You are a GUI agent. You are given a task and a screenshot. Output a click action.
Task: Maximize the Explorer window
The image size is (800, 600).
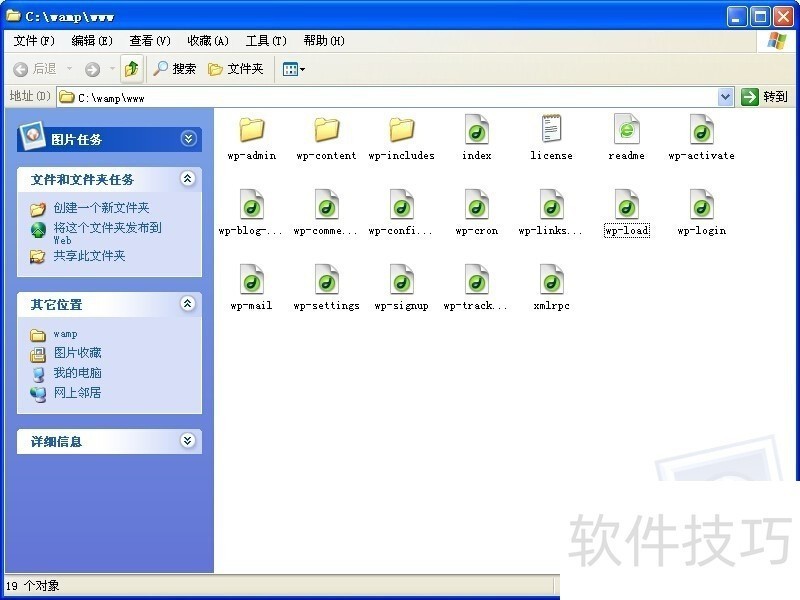pos(760,17)
